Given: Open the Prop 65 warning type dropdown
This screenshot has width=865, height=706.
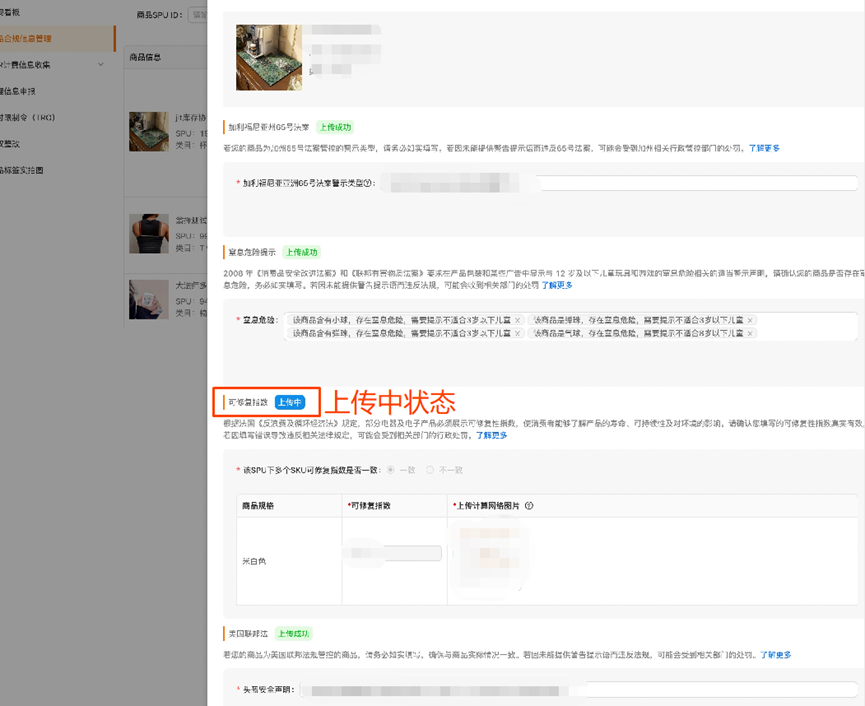Looking at the screenshot, I should coord(620,183).
